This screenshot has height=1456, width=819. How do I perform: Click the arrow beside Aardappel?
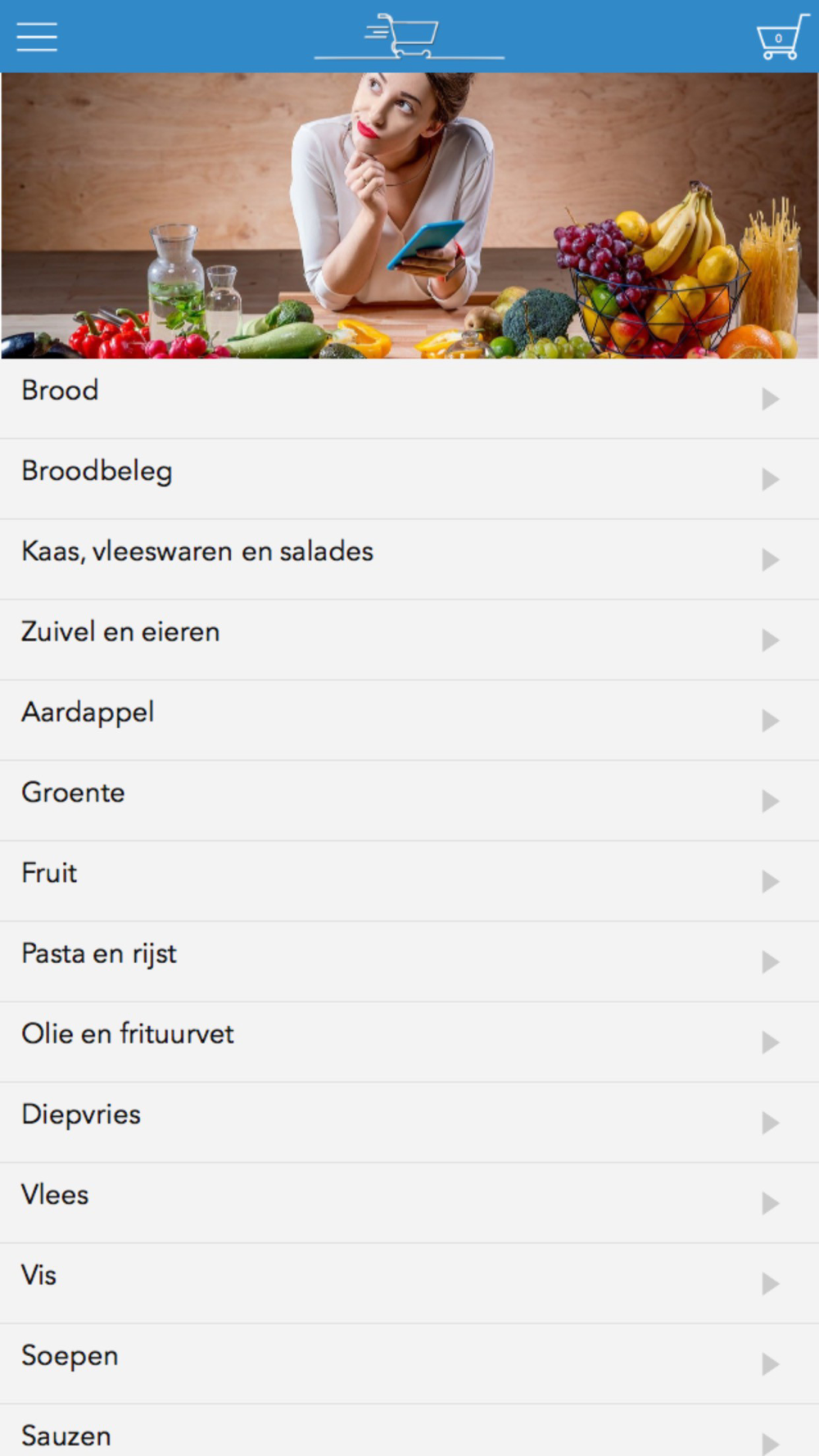(770, 721)
